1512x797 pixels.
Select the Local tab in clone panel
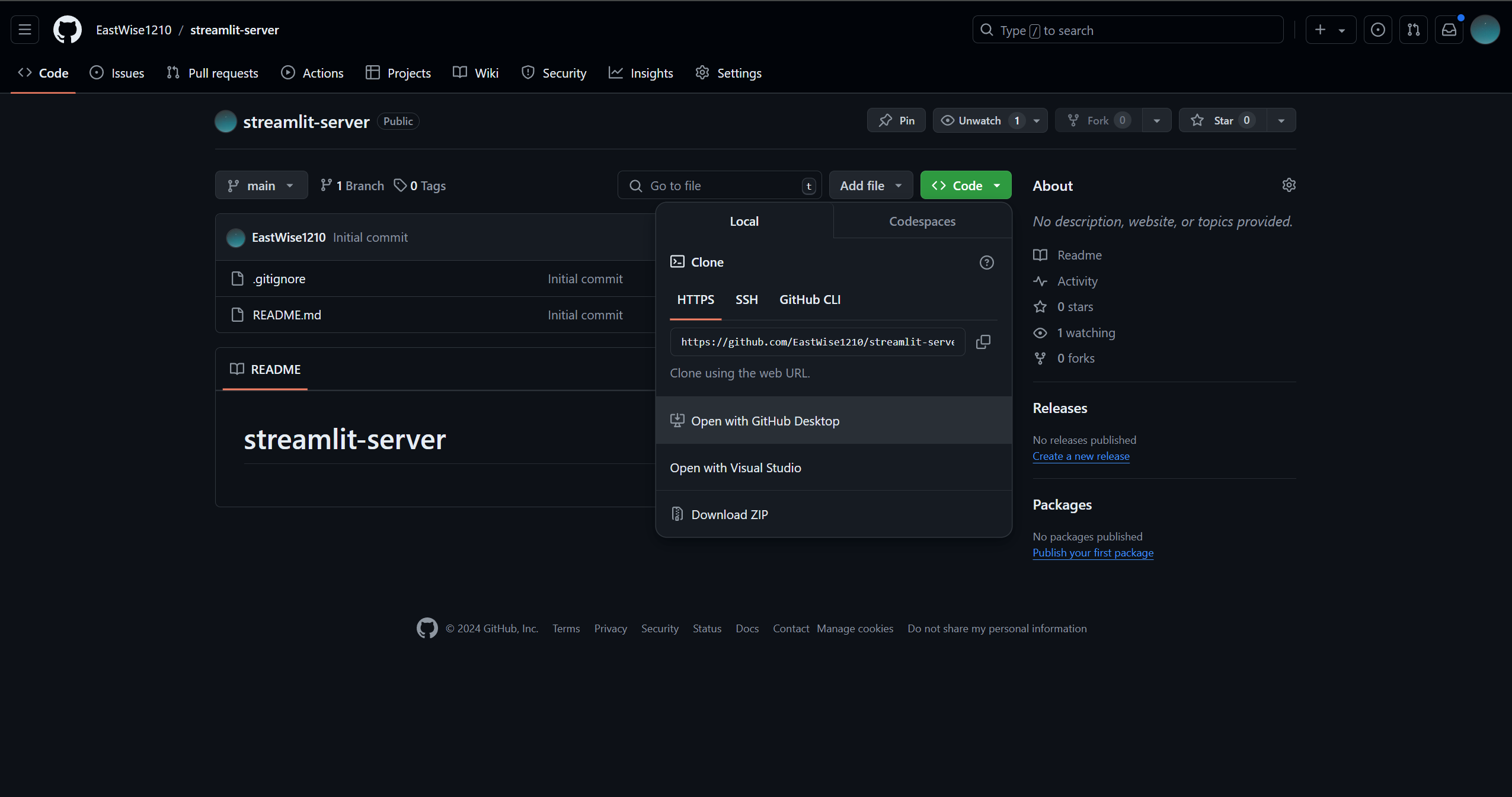[744, 221]
